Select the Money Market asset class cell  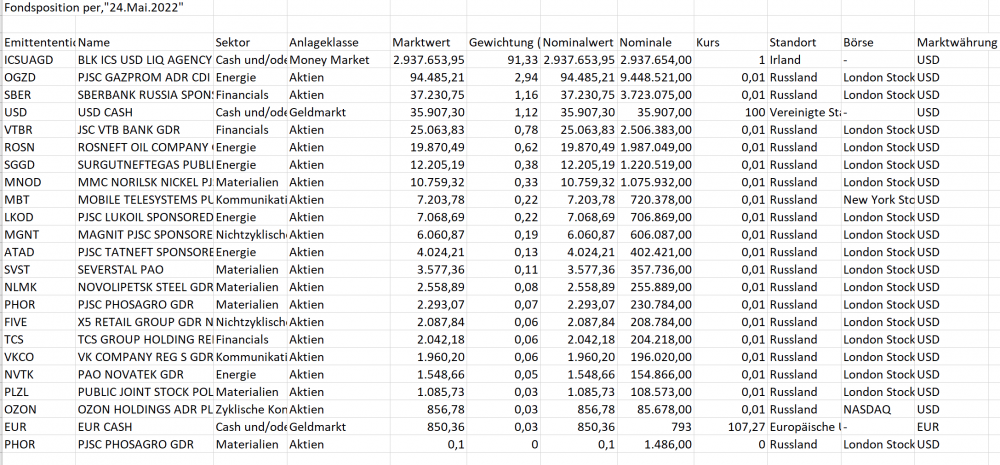pos(339,60)
